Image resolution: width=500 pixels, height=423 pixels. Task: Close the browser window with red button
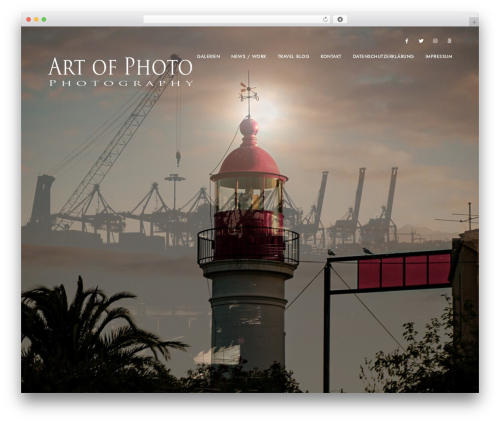click(29, 20)
